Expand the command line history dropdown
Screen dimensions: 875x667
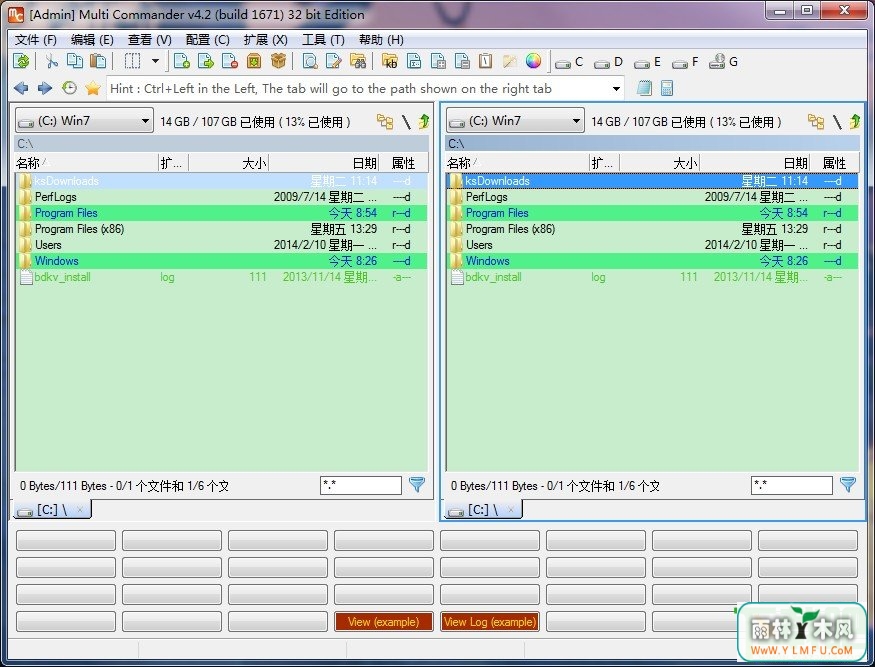[616, 89]
